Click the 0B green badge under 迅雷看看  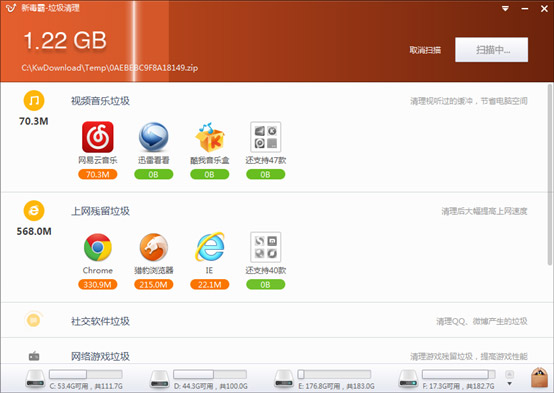(x=153, y=174)
